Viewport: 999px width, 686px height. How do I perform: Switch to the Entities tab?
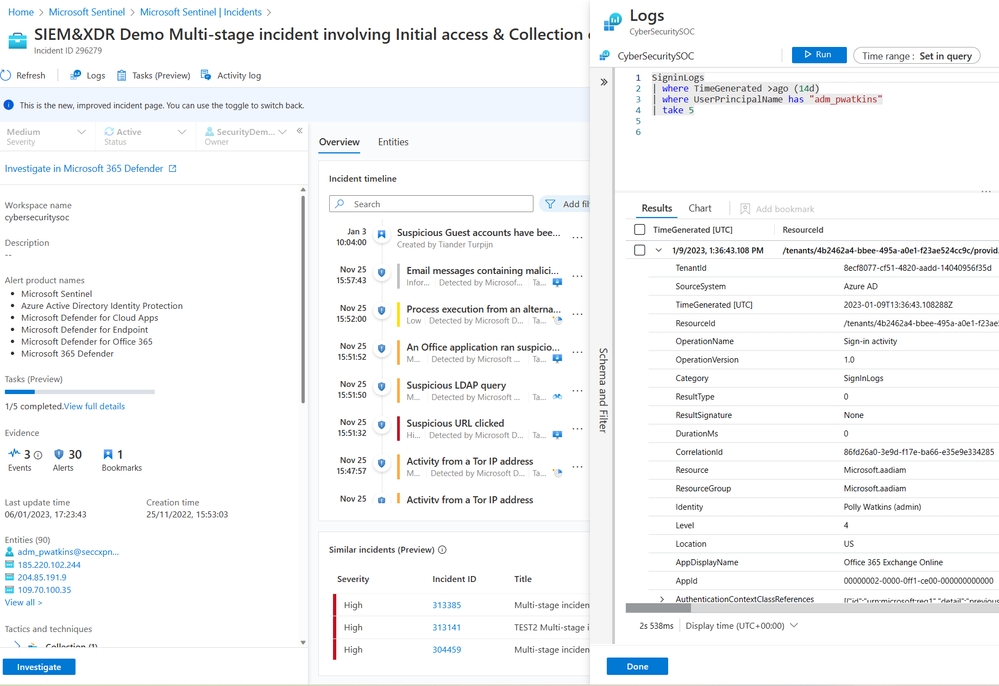[x=393, y=141]
